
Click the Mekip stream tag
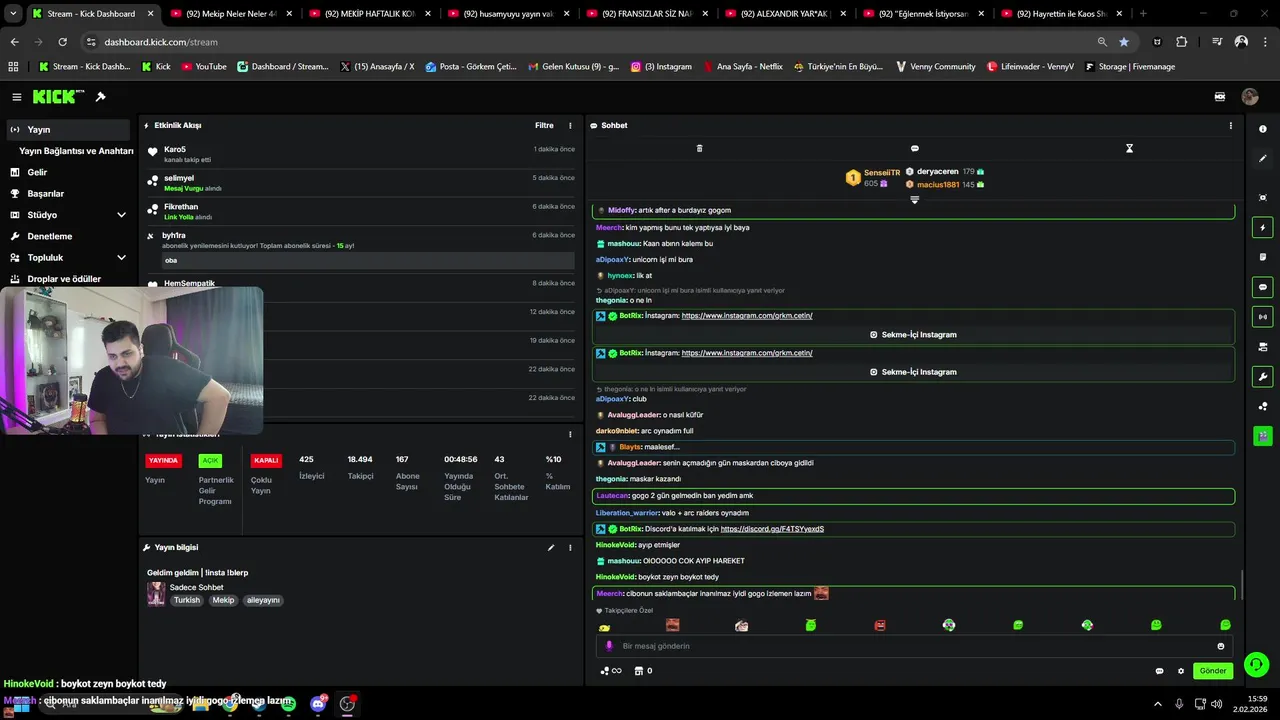tap(223, 600)
